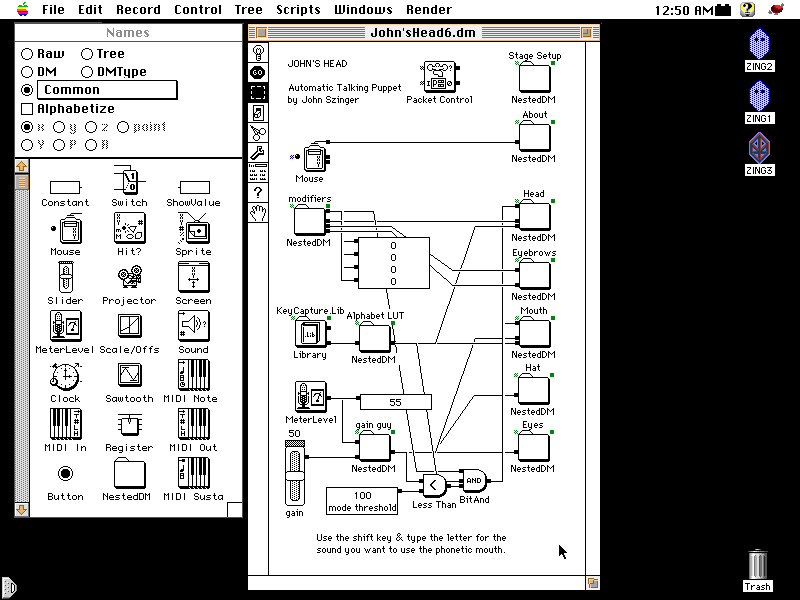Click the Register module icon
Viewport: 800px width, 600px height.
point(130,425)
